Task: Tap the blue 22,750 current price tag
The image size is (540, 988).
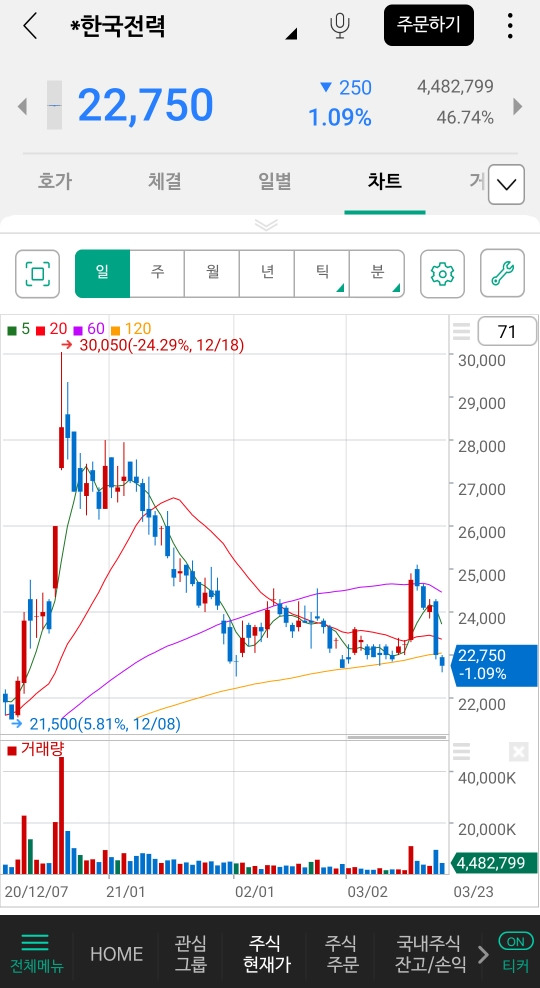Action: coord(493,665)
